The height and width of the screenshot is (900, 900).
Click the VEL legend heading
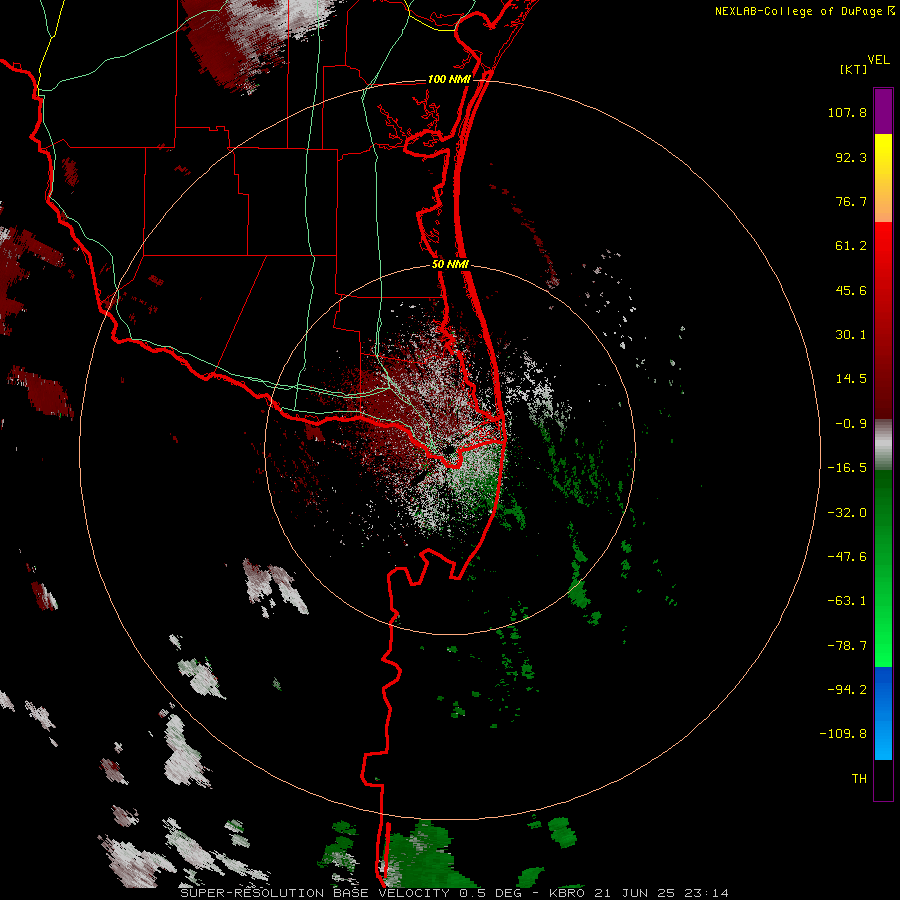878,60
